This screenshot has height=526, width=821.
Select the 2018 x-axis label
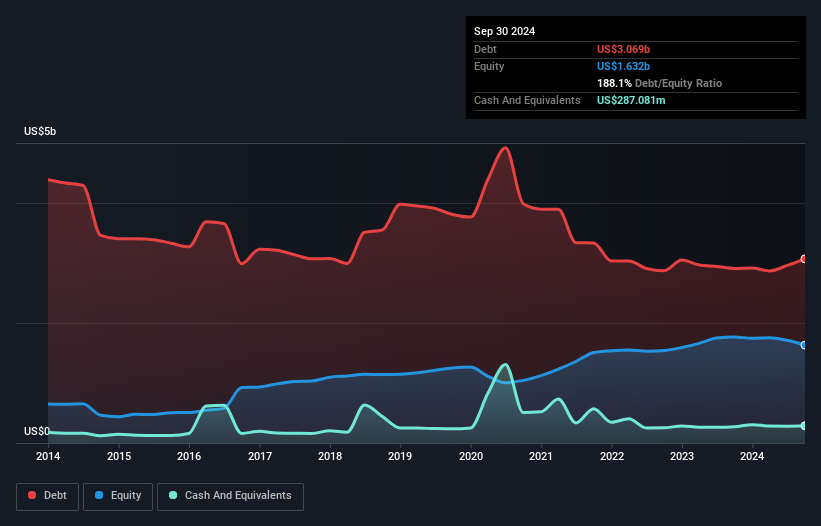click(330, 456)
